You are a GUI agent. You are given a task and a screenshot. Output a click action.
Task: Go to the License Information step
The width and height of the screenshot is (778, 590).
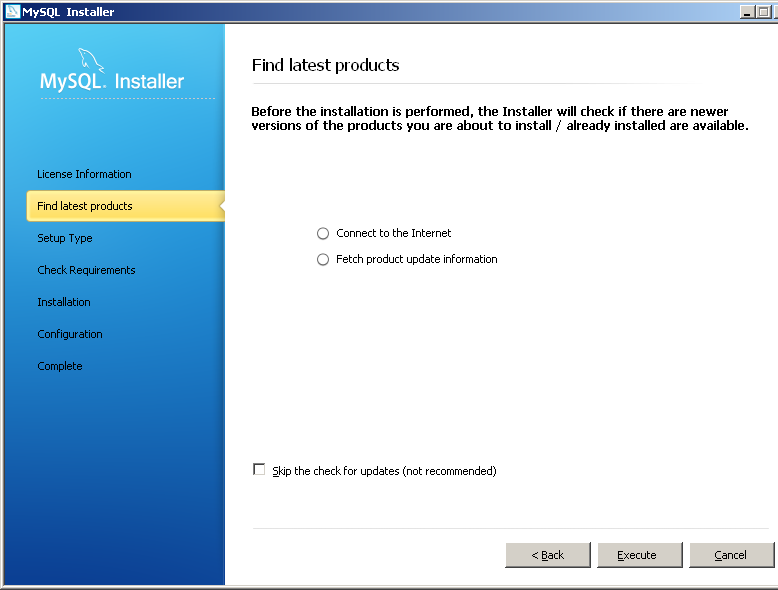[84, 174]
